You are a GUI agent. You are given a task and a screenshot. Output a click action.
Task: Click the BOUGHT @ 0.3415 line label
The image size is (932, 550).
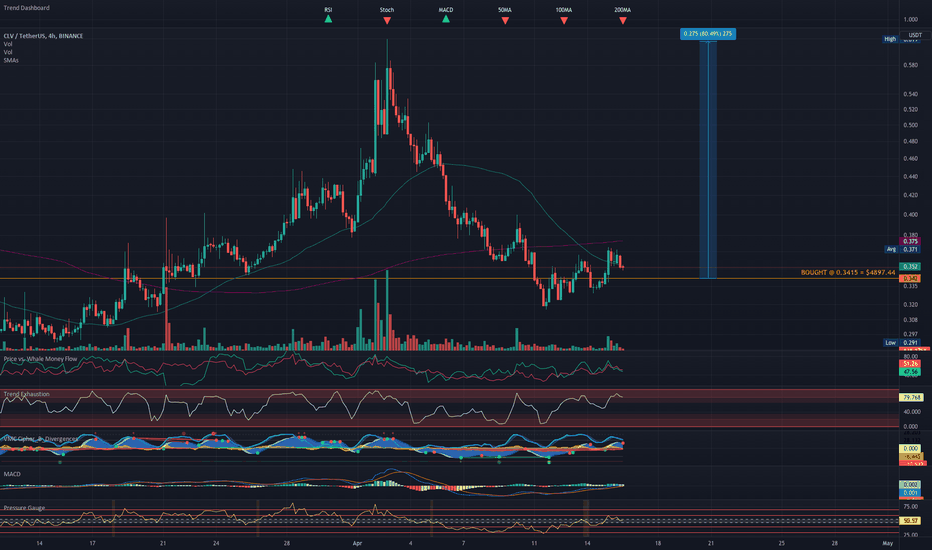click(848, 272)
